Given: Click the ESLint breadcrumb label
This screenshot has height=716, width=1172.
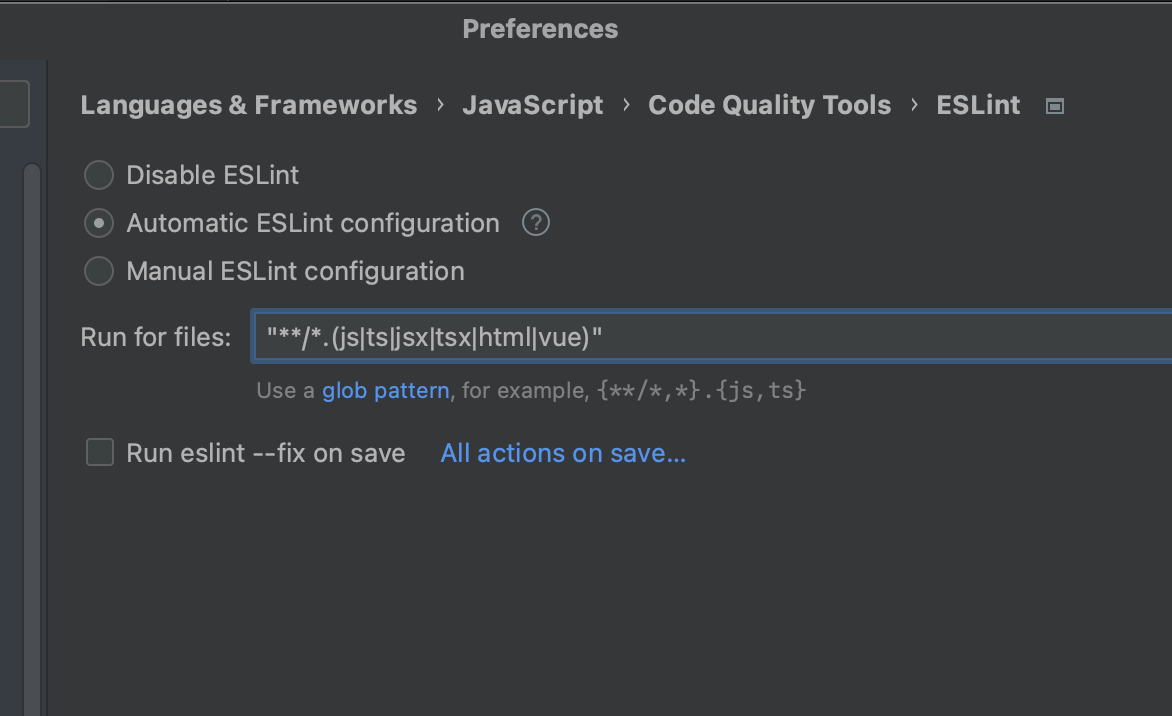Looking at the screenshot, I should pyautogui.click(x=978, y=105).
